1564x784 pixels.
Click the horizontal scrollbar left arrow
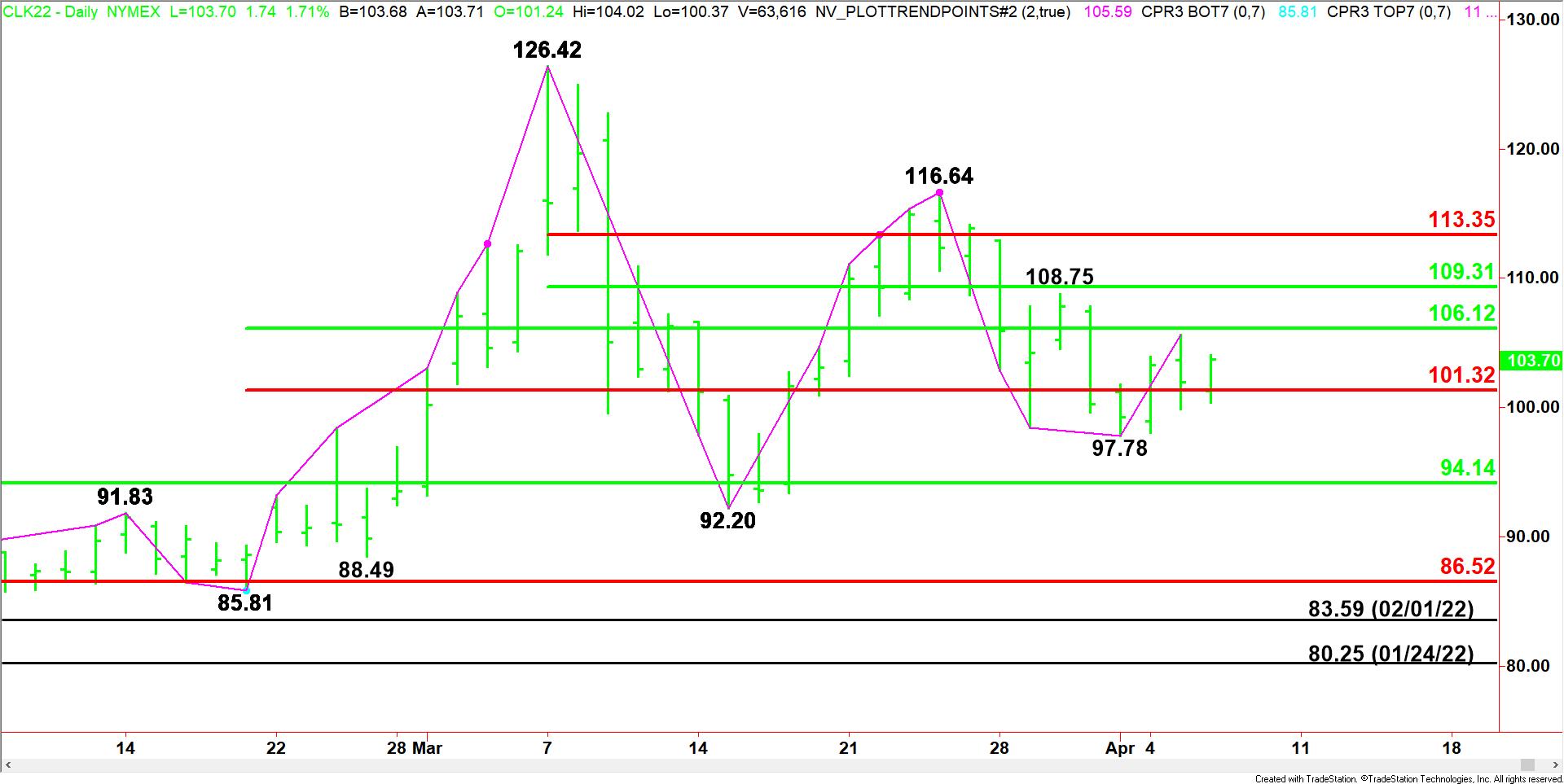pos(11,765)
